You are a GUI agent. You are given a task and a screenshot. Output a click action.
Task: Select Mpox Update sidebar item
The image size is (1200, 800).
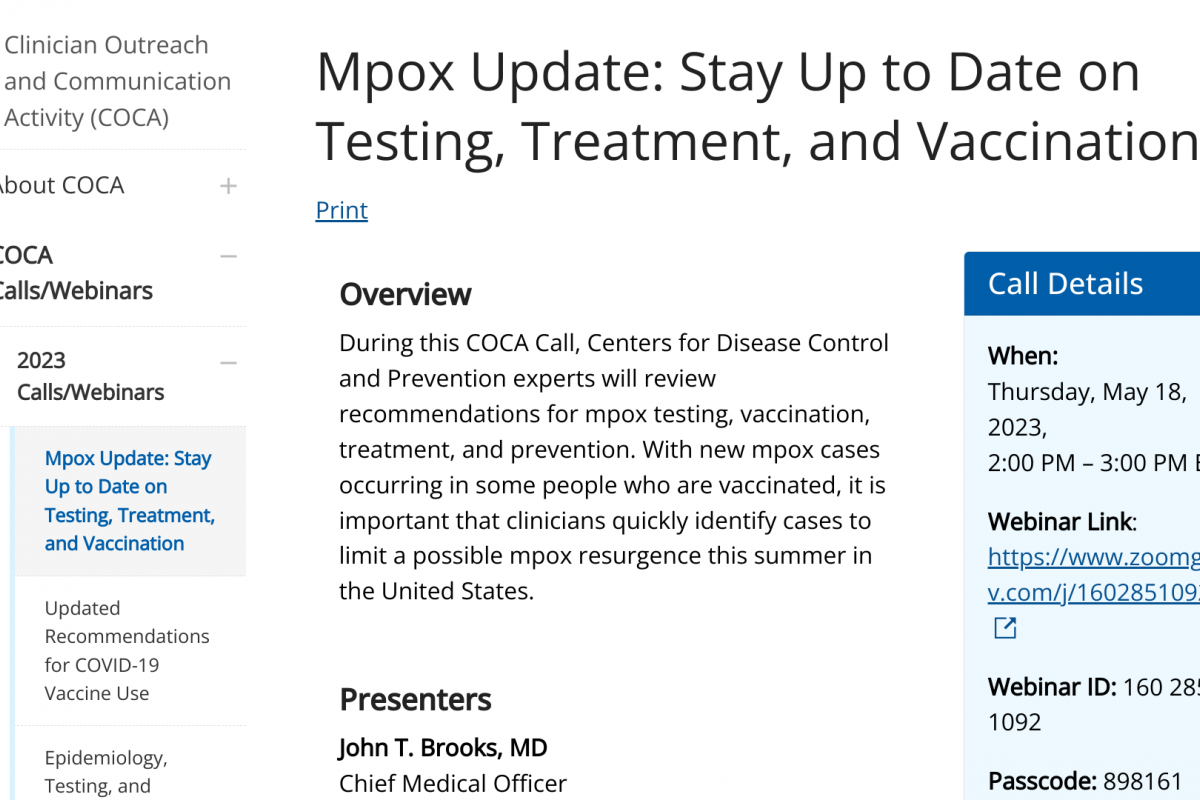pos(129,501)
